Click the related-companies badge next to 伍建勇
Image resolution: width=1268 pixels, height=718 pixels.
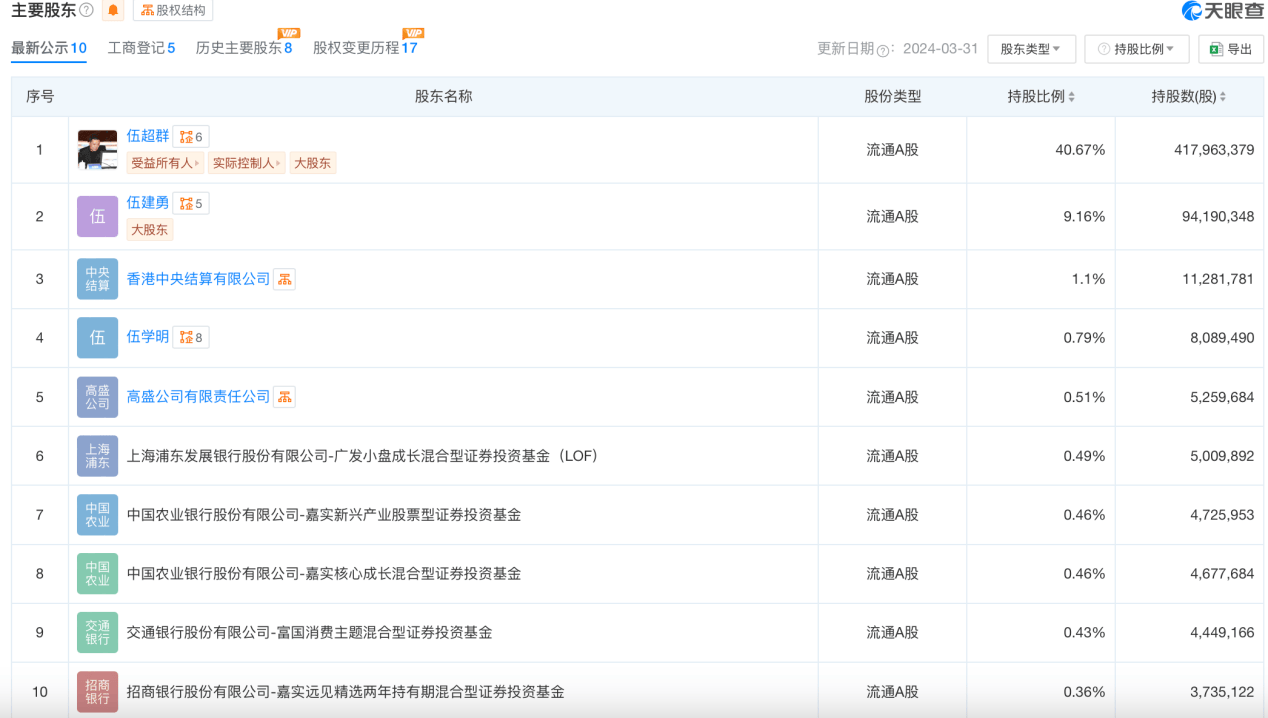point(191,204)
